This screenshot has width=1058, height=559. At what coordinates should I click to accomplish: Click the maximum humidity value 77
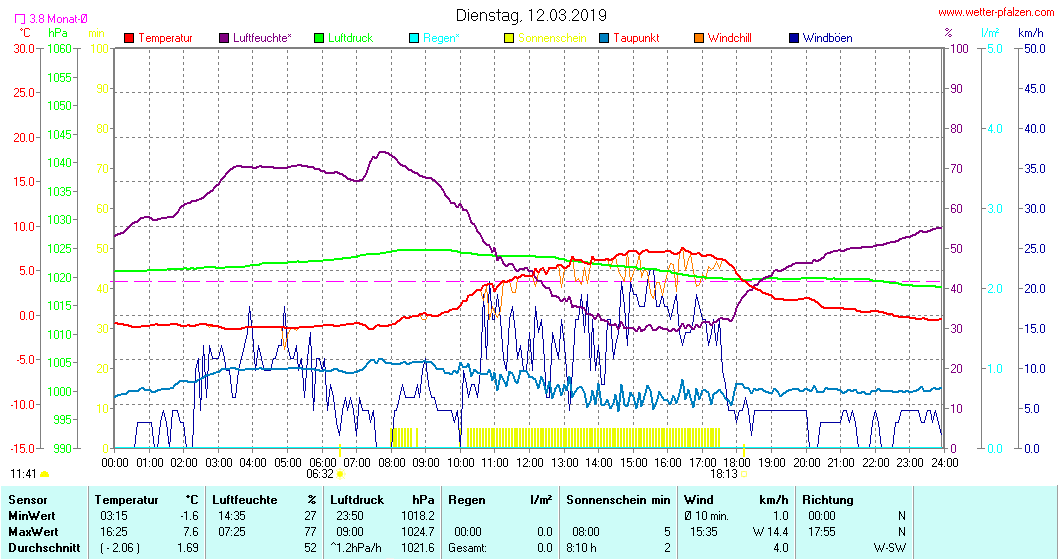click(x=310, y=532)
